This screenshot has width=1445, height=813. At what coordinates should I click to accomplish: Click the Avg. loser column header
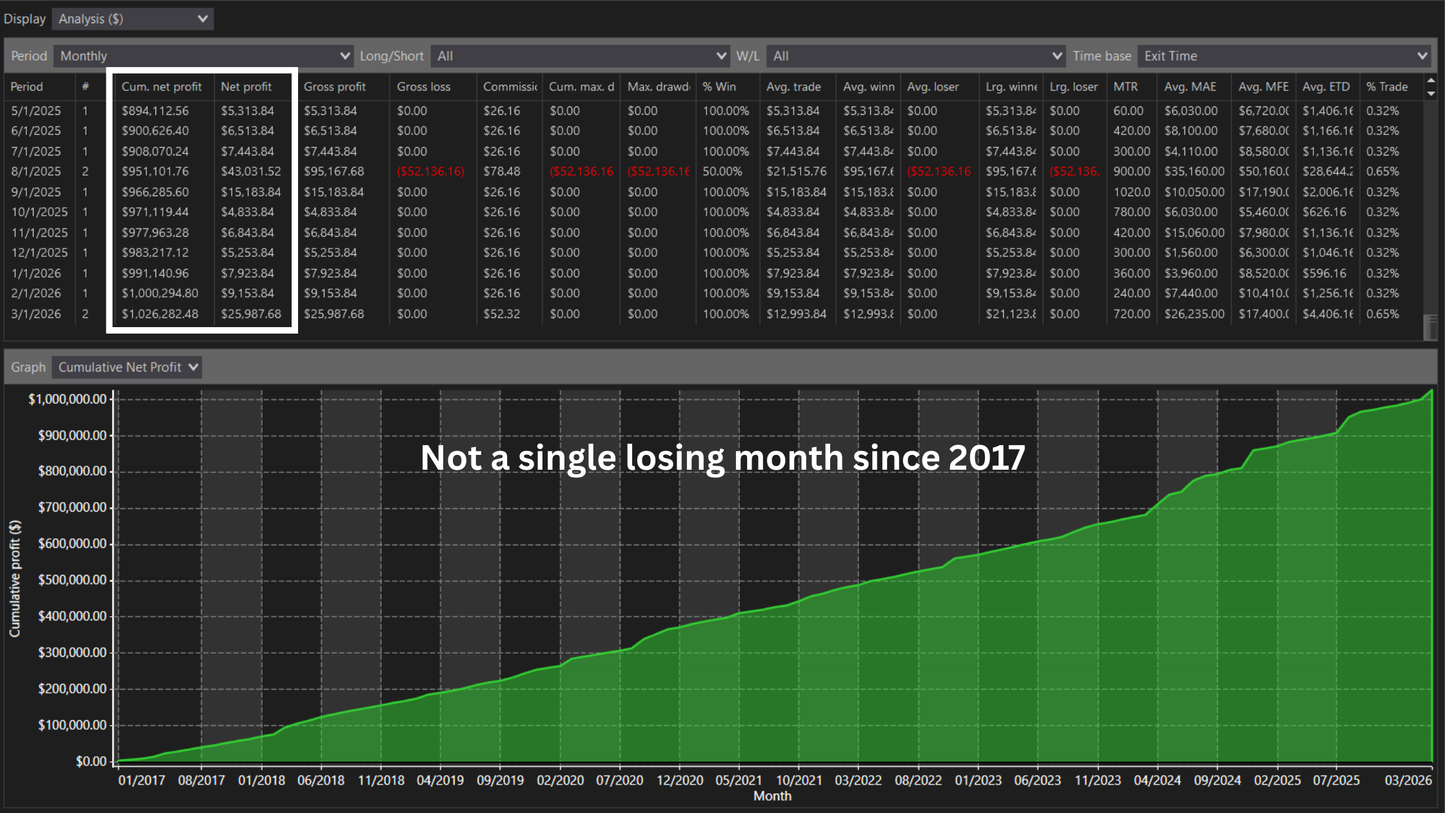click(940, 87)
